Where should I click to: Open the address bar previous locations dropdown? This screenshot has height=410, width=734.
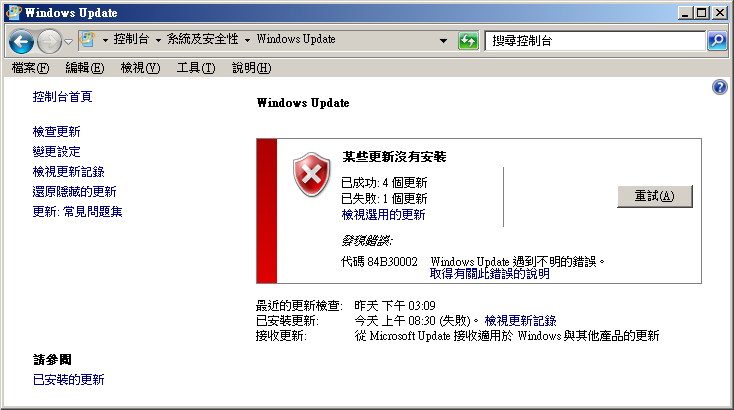[443, 41]
